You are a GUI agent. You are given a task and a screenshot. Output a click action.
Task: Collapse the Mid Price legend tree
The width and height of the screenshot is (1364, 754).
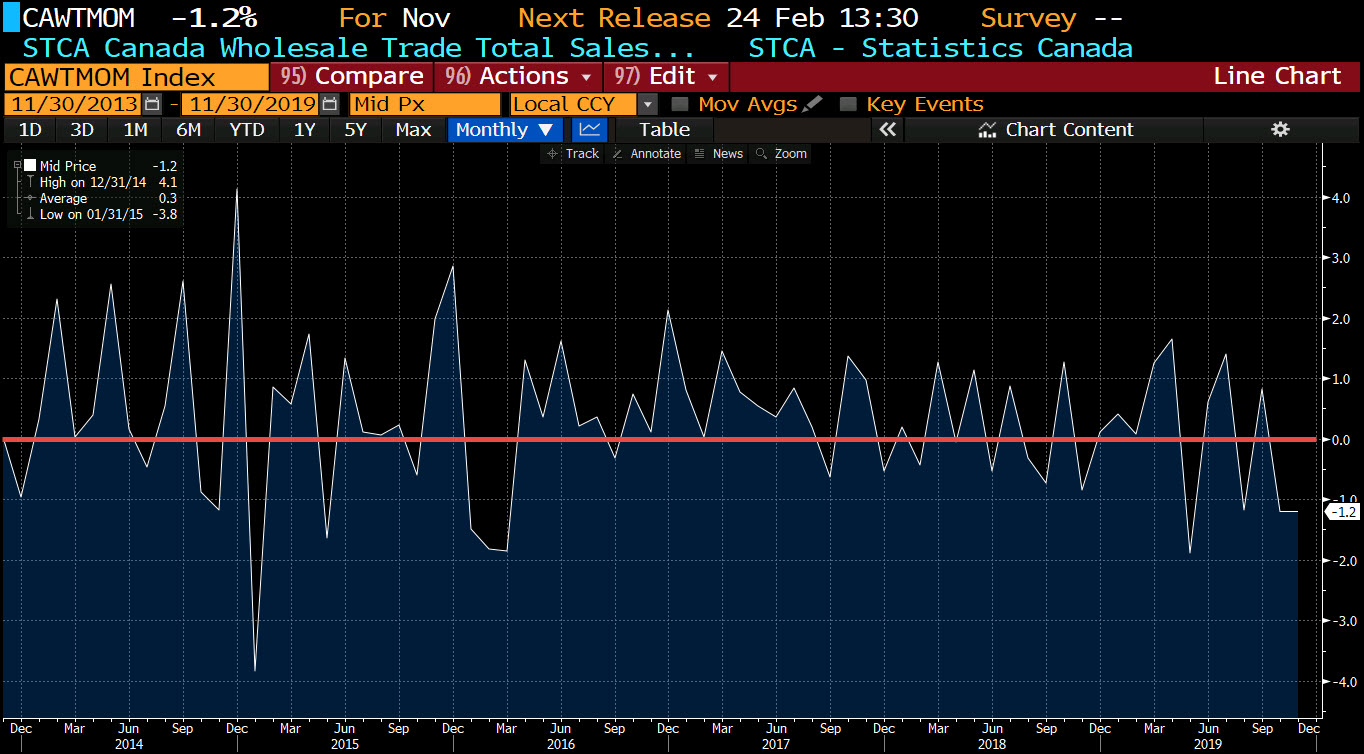pos(16,166)
